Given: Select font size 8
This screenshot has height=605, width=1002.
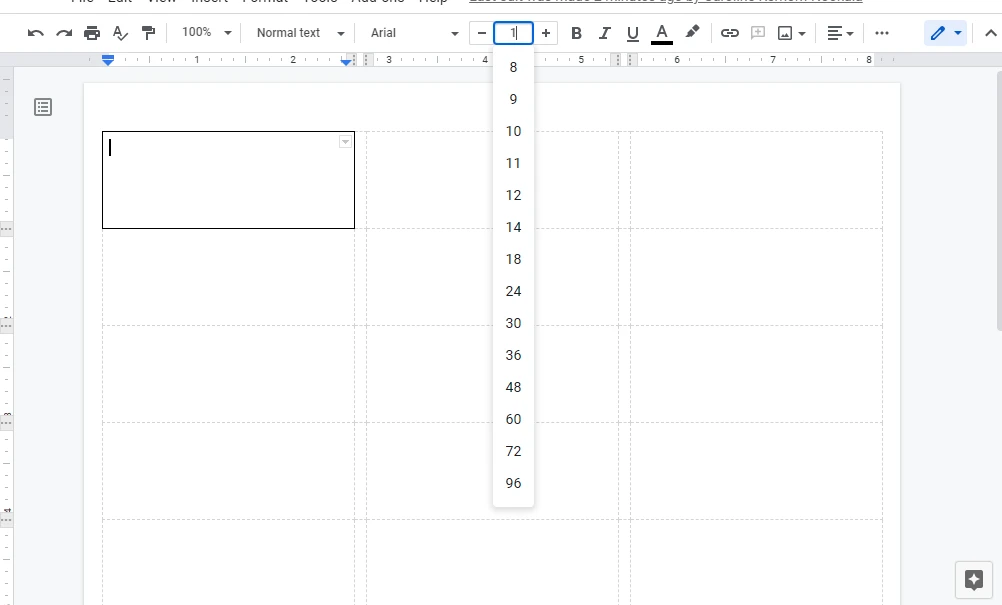Looking at the screenshot, I should (513, 67).
